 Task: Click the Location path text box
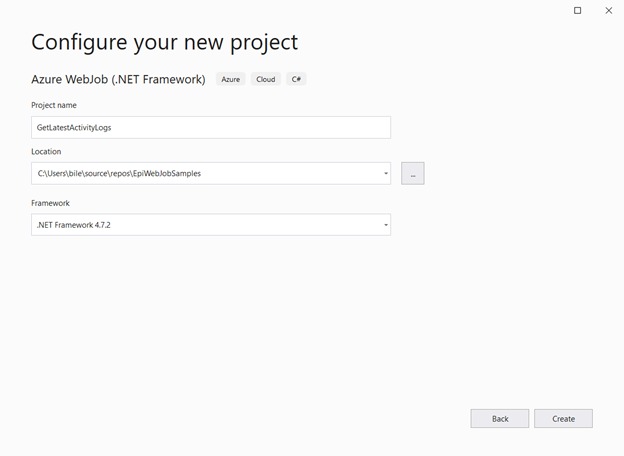pyautogui.click(x=200, y=174)
